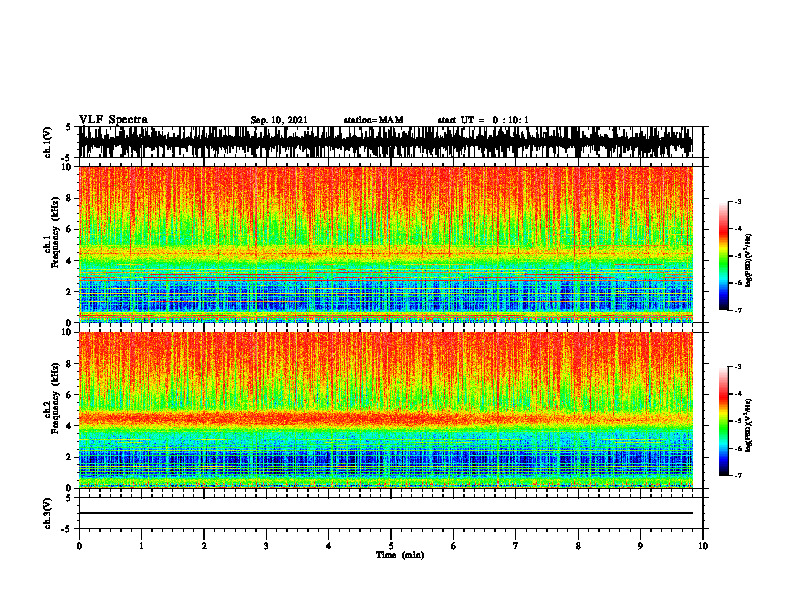The image size is (792, 612).
Task: Click the flat ch.3 voltage trace line
Action: click(385, 513)
